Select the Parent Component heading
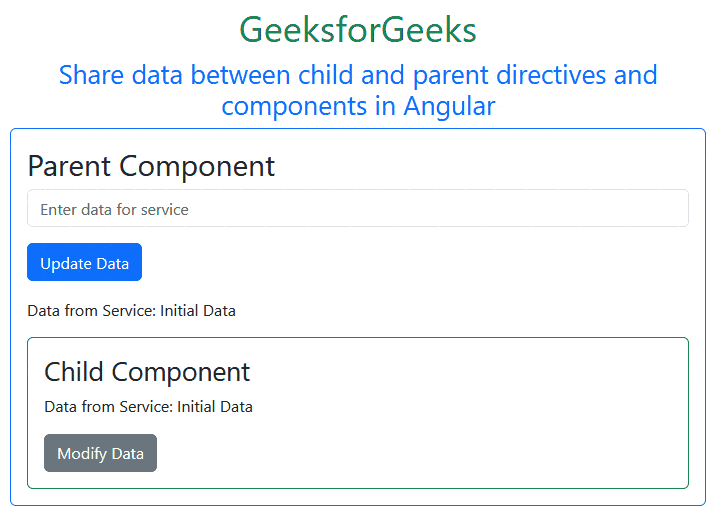 coord(151,166)
